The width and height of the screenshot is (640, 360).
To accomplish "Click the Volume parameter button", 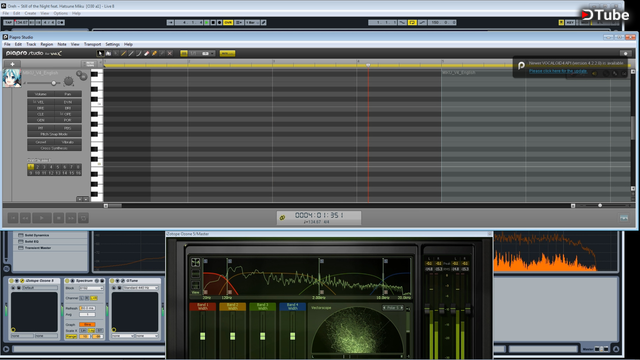I will click(41, 94).
